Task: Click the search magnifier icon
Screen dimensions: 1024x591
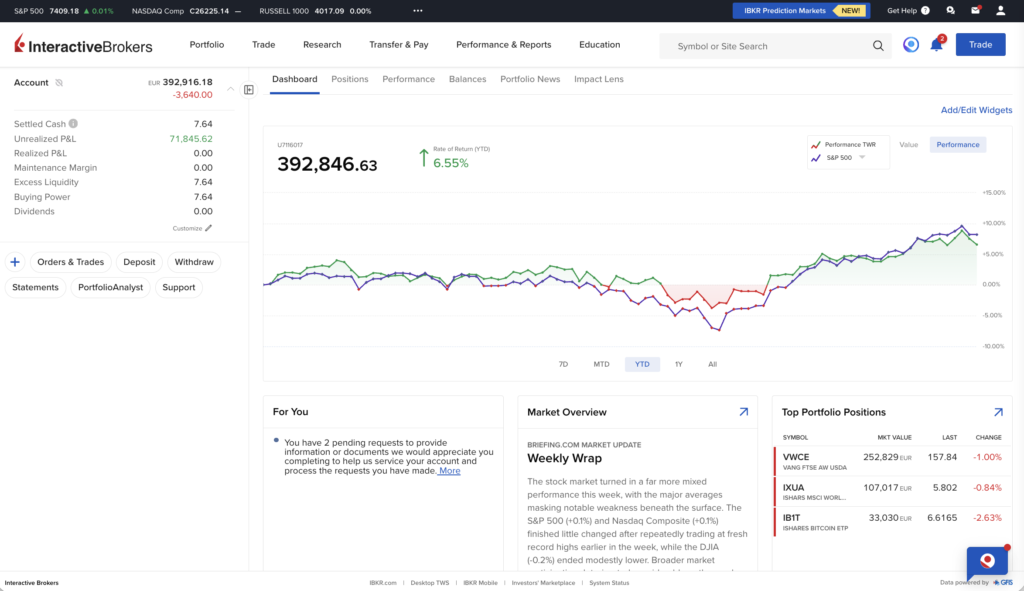Action: tap(878, 46)
